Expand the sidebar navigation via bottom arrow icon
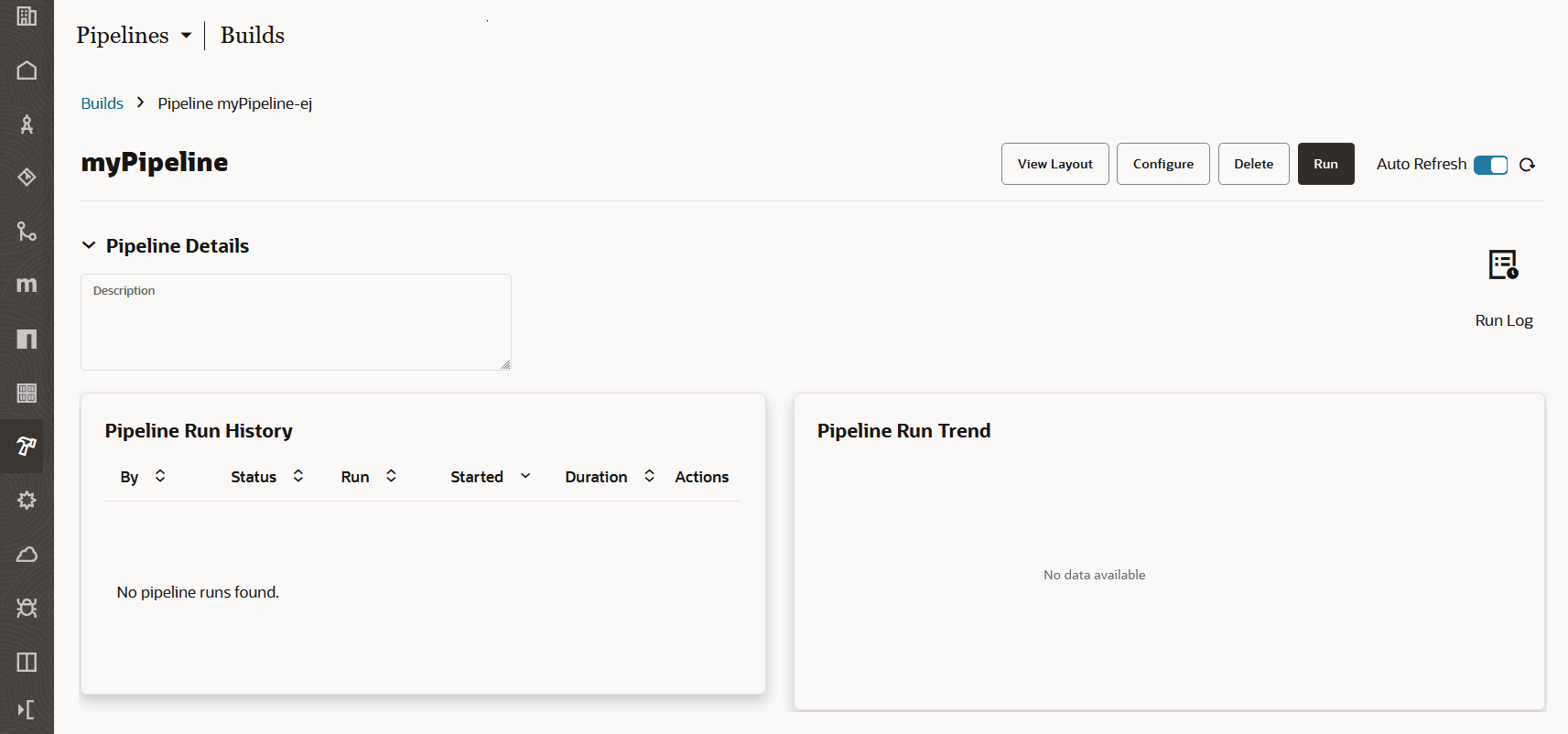1568x734 pixels. (27, 709)
